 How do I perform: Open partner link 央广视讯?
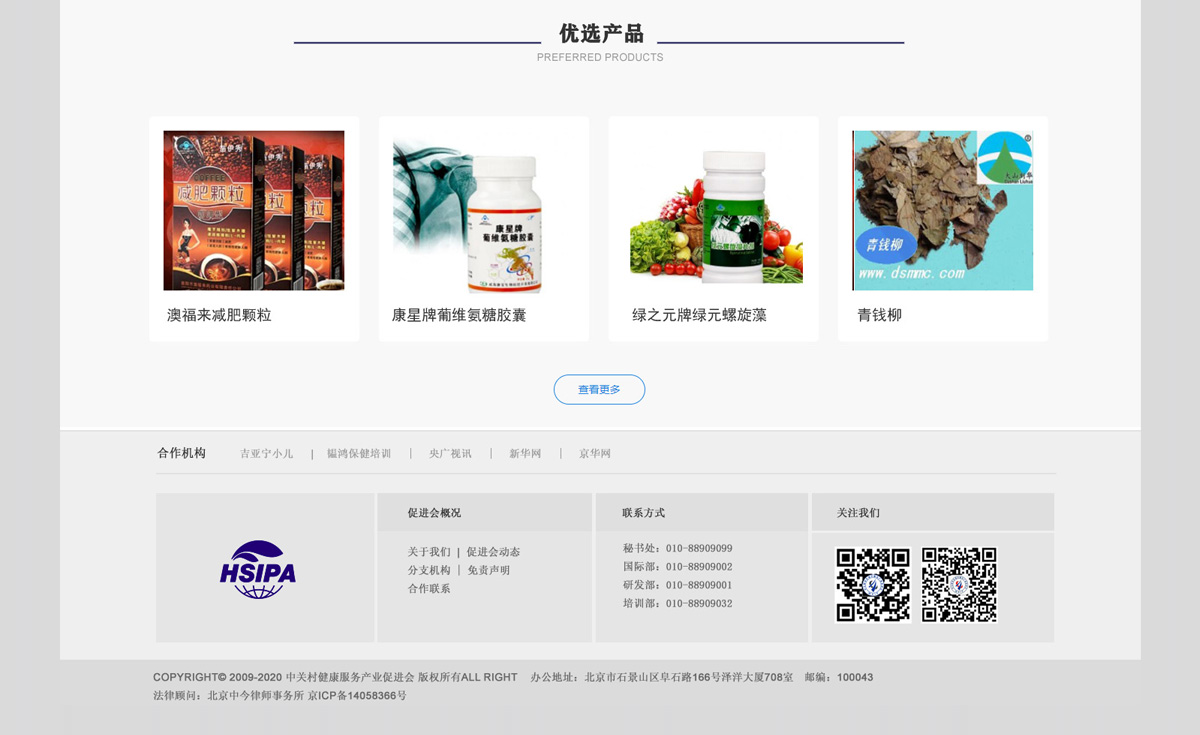coord(450,454)
